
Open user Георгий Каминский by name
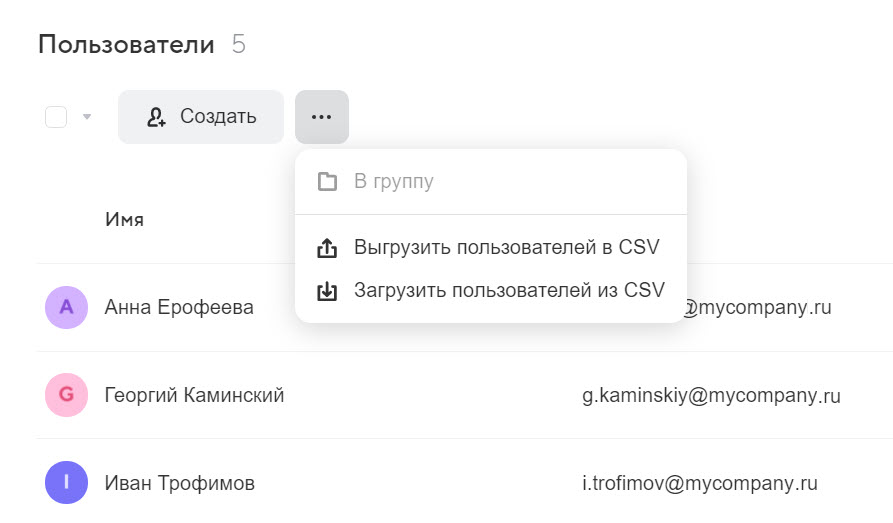[194, 395]
